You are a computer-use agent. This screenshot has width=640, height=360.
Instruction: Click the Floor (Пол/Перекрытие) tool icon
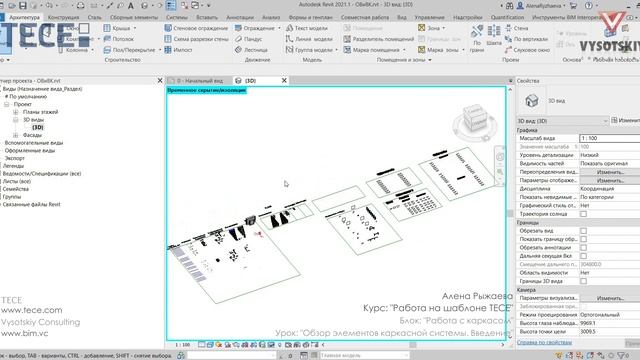click(107, 50)
